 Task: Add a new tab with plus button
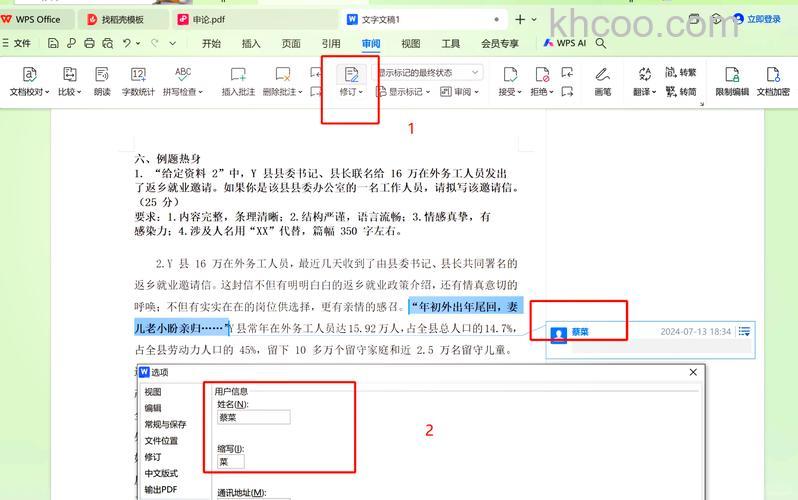[x=520, y=19]
